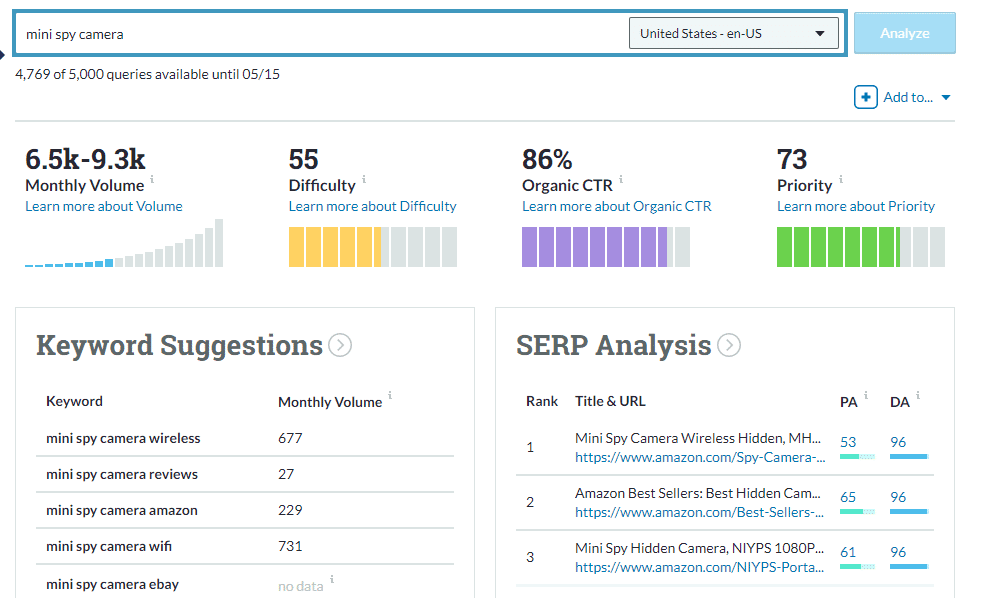Click info icon next to Priority score
Screen dimensions: 998x598
[841, 180]
